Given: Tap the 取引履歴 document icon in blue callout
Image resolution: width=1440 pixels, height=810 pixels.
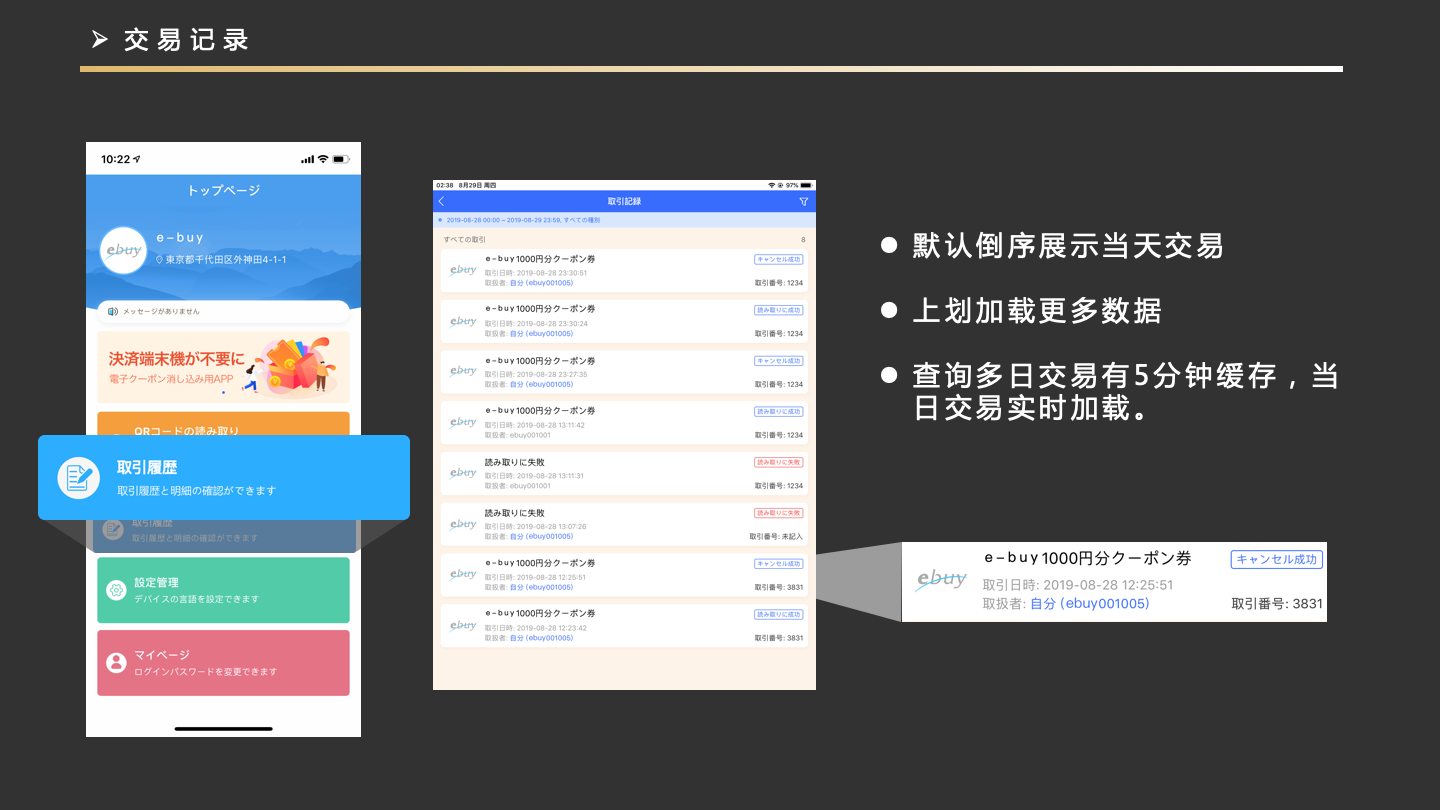Looking at the screenshot, I should pyautogui.click(x=78, y=477).
